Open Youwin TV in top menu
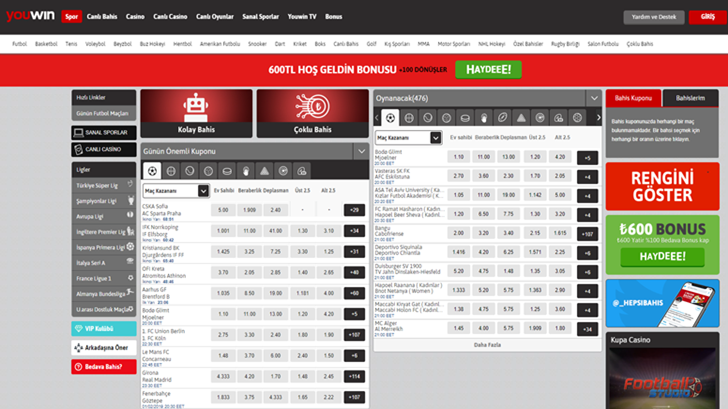This screenshot has width=728, height=409. tap(302, 17)
